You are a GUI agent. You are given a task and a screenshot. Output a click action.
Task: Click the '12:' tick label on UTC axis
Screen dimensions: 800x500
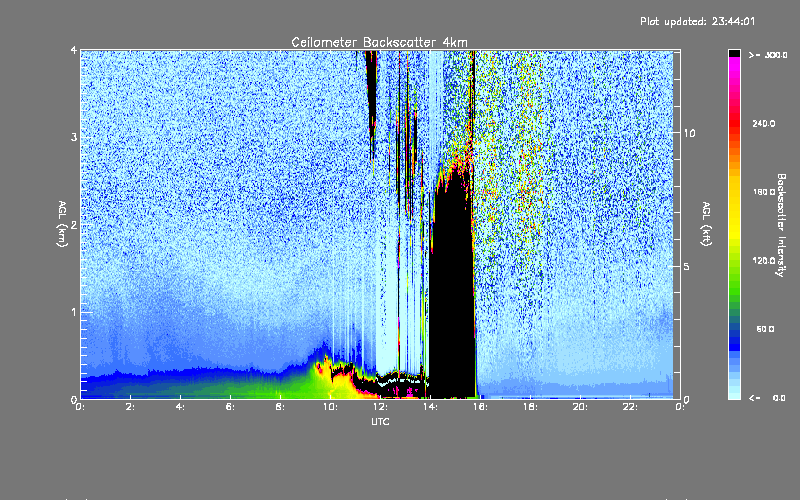coord(380,407)
